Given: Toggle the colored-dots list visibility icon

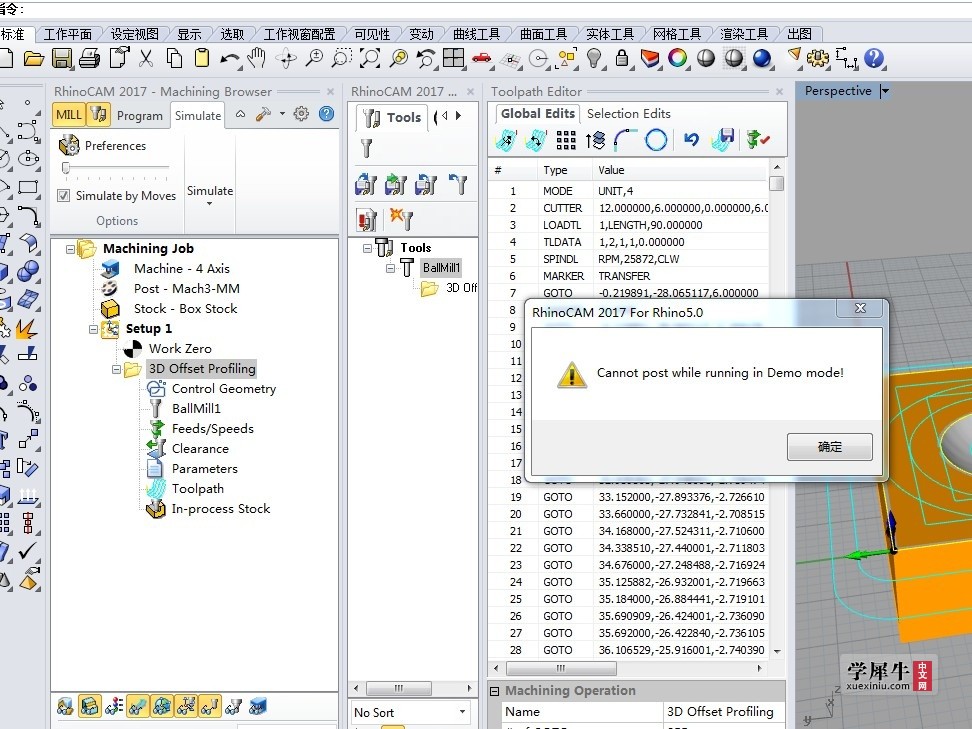Looking at the screenshot, I should point(114,706).
